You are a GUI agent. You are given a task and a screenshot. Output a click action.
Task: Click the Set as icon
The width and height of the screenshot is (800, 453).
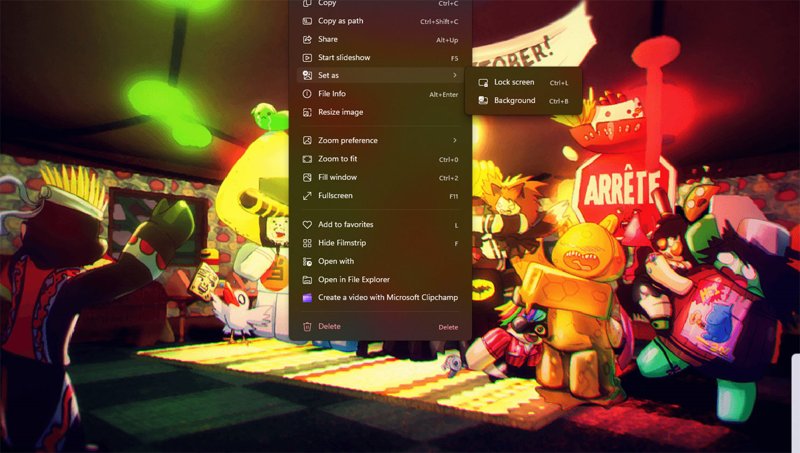(x=307, y=75)
